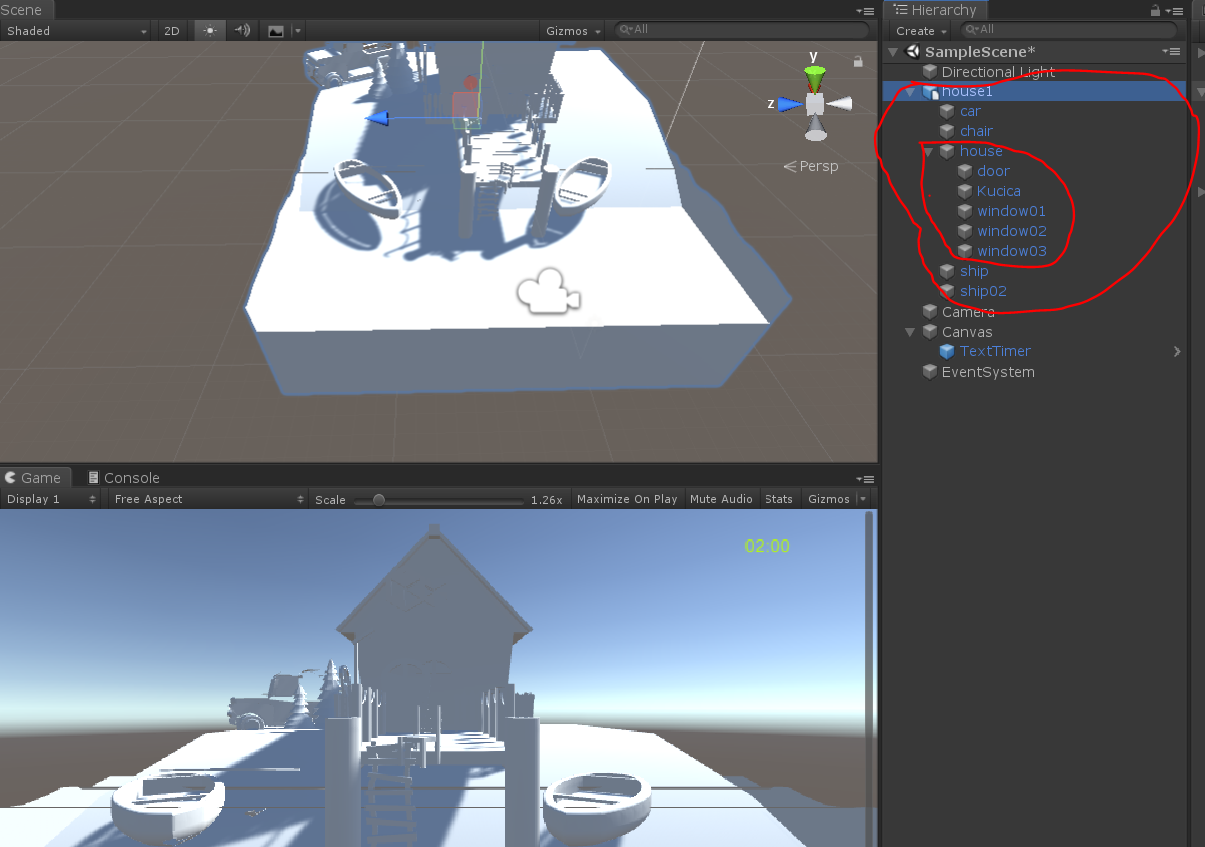Toggle scene audio in the Scene toolbar
1205x847 pixels.
[241, 30]
